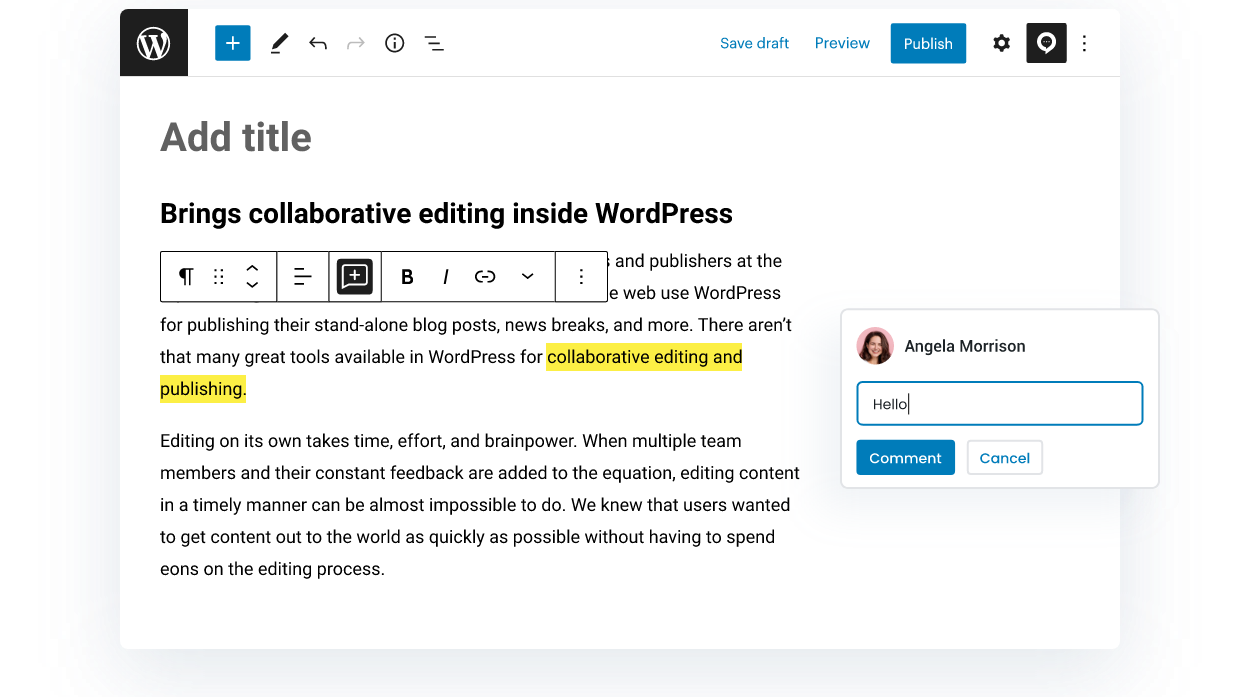Toggle the comments speech-bubble panel
This screenshot has height=697, width=1240.
coord(1046,43)
